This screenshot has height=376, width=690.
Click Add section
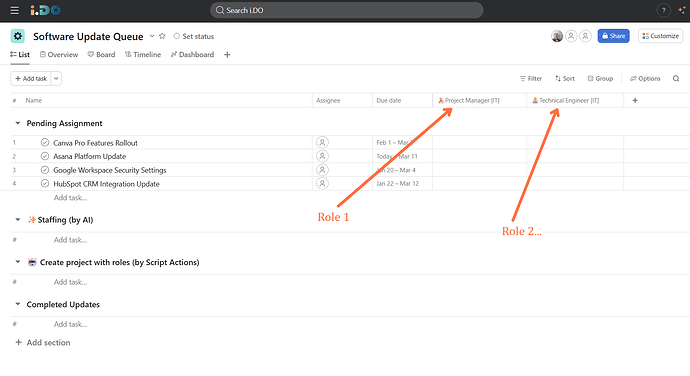pyautogui.click(x=43, y=343)
